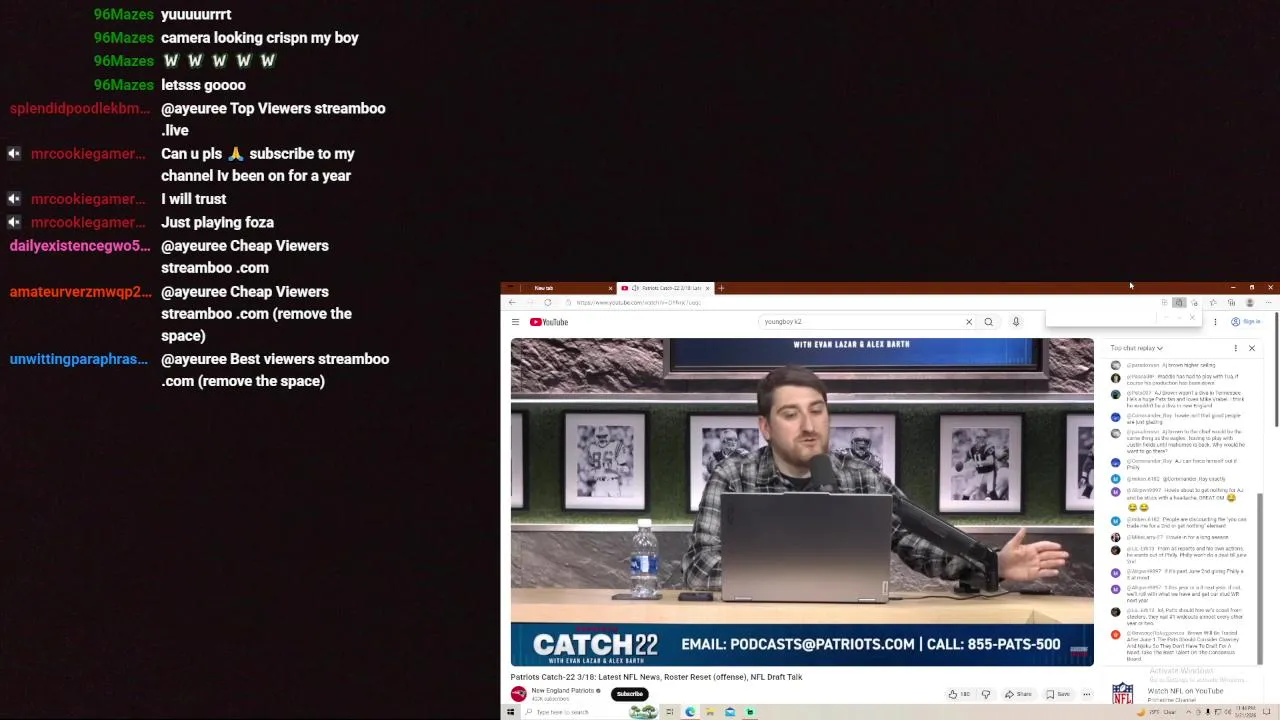Screen dimensions: 1280x720
Task: Click dailyexistencegwo5 username in stream chat
Action: click(80, 245)
